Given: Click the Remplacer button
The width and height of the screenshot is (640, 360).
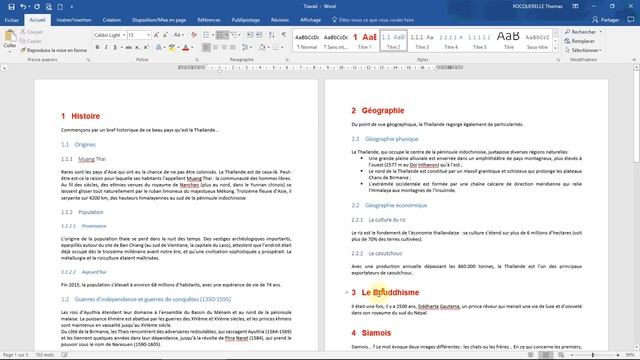Looking at the screenshot, I should click(579, 41).
